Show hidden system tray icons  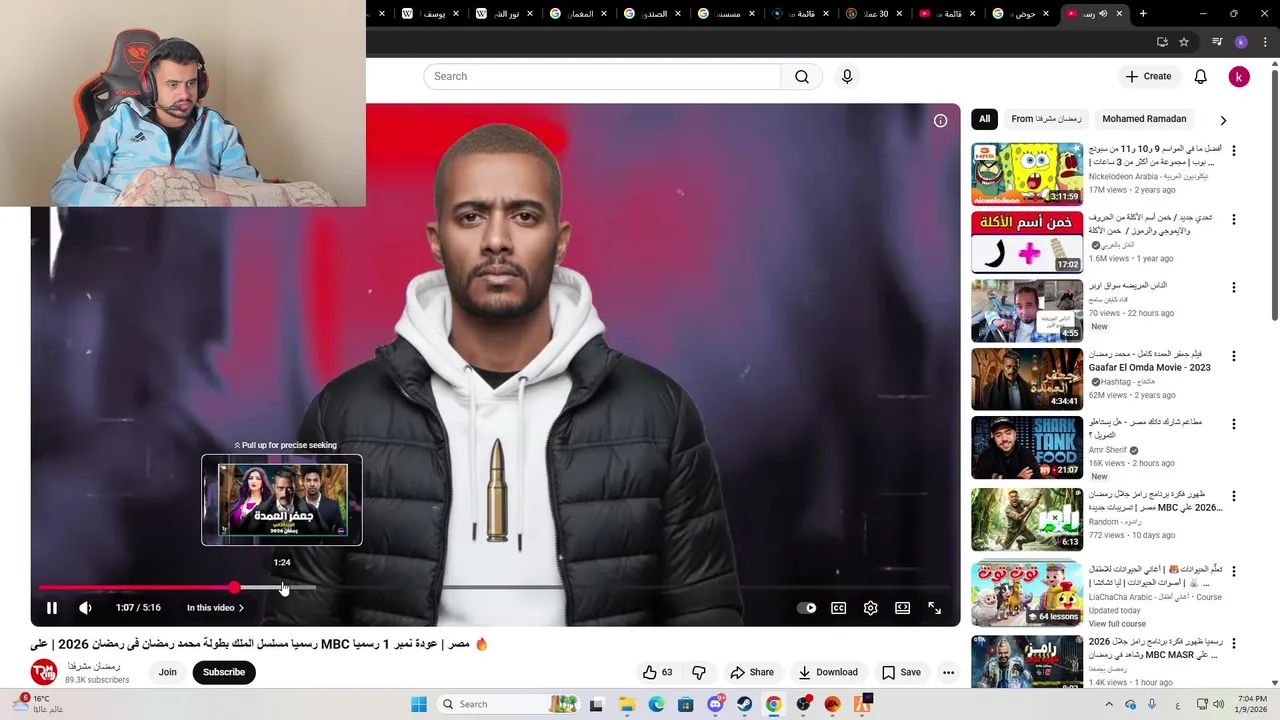1109,704
